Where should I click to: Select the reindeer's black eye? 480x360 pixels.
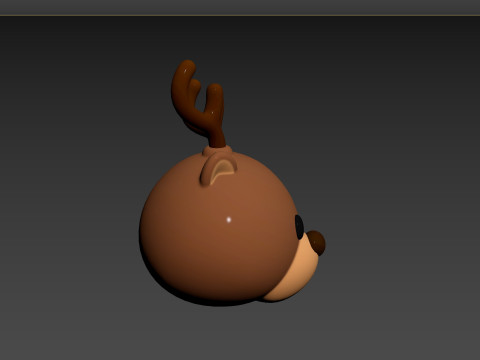pos(299,227)
